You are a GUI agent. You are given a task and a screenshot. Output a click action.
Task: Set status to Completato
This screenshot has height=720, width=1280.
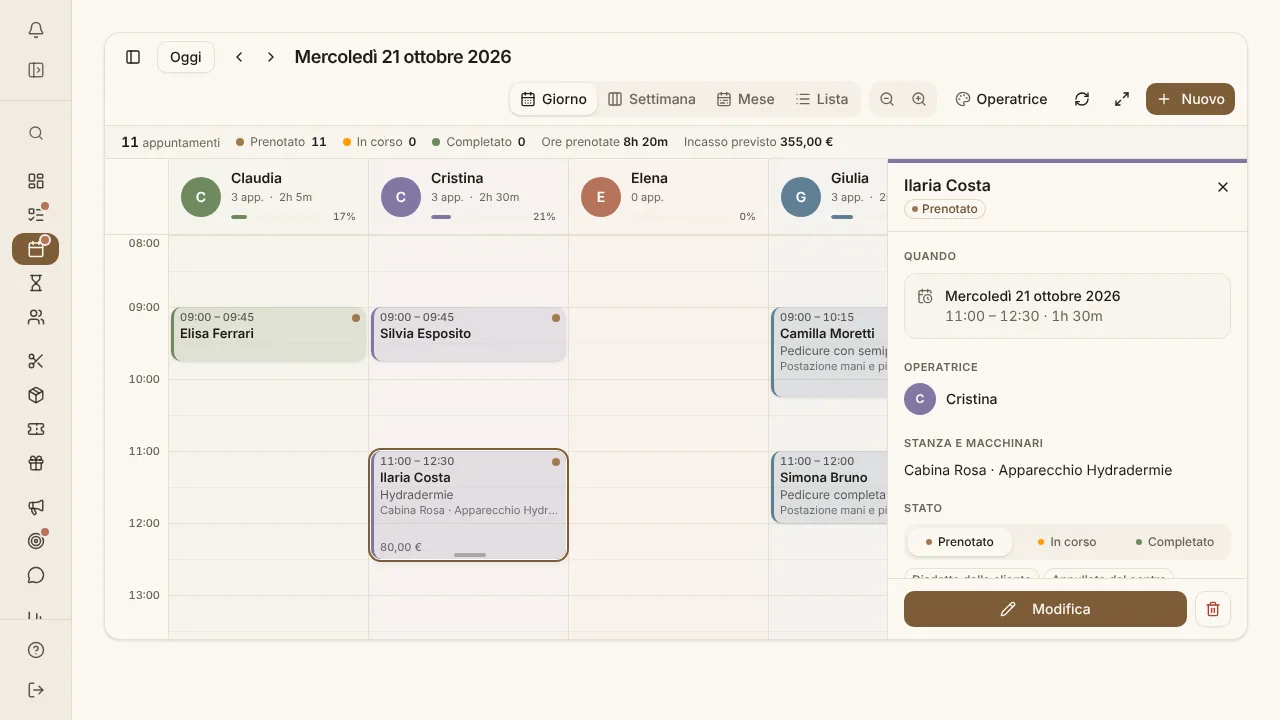1175,542
